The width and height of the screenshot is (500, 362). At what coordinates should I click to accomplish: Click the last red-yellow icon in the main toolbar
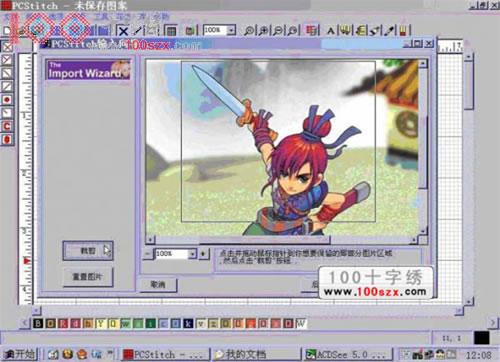point(403,31)
